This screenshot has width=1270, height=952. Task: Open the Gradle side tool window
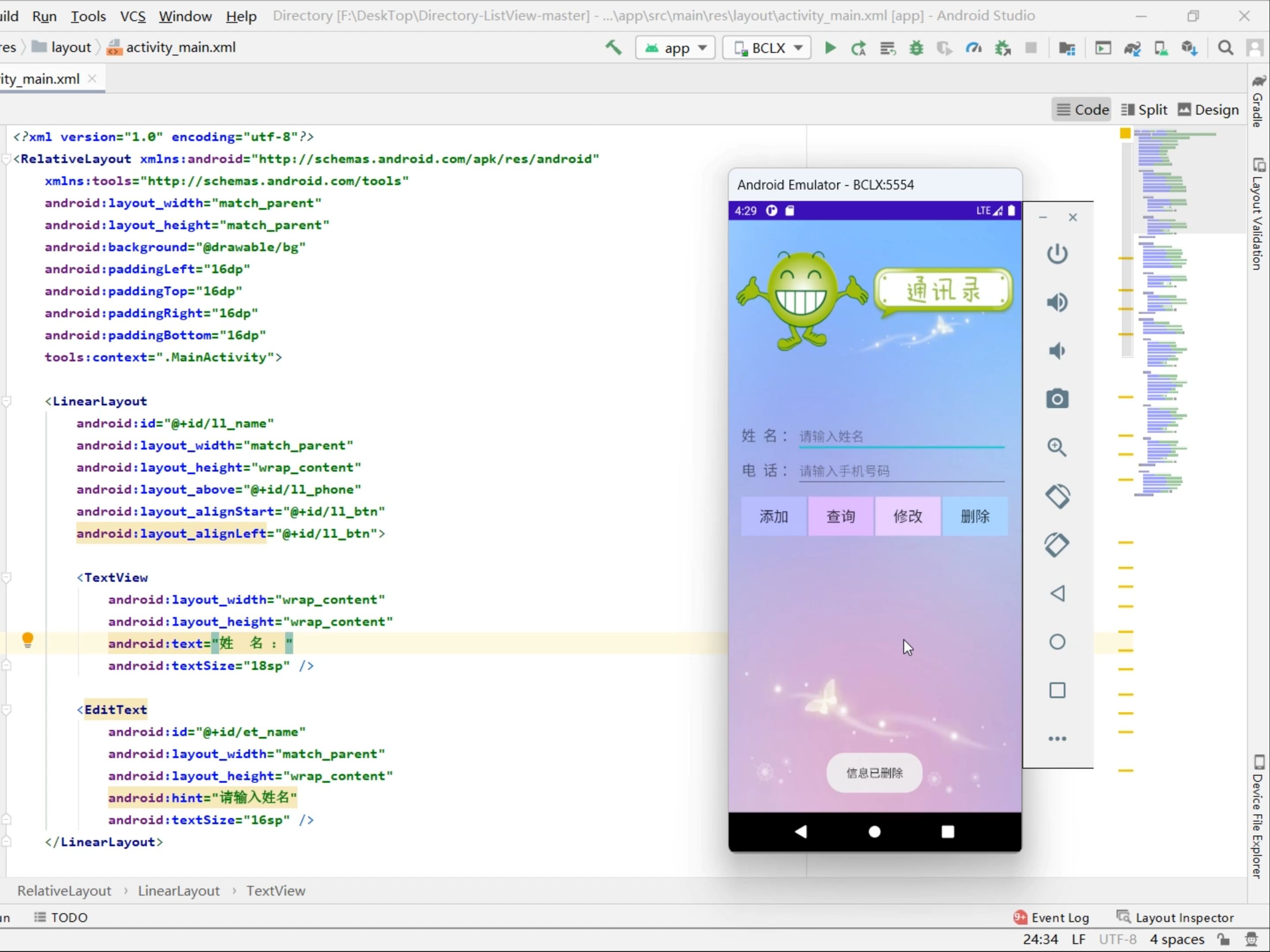click(1258, 102)
